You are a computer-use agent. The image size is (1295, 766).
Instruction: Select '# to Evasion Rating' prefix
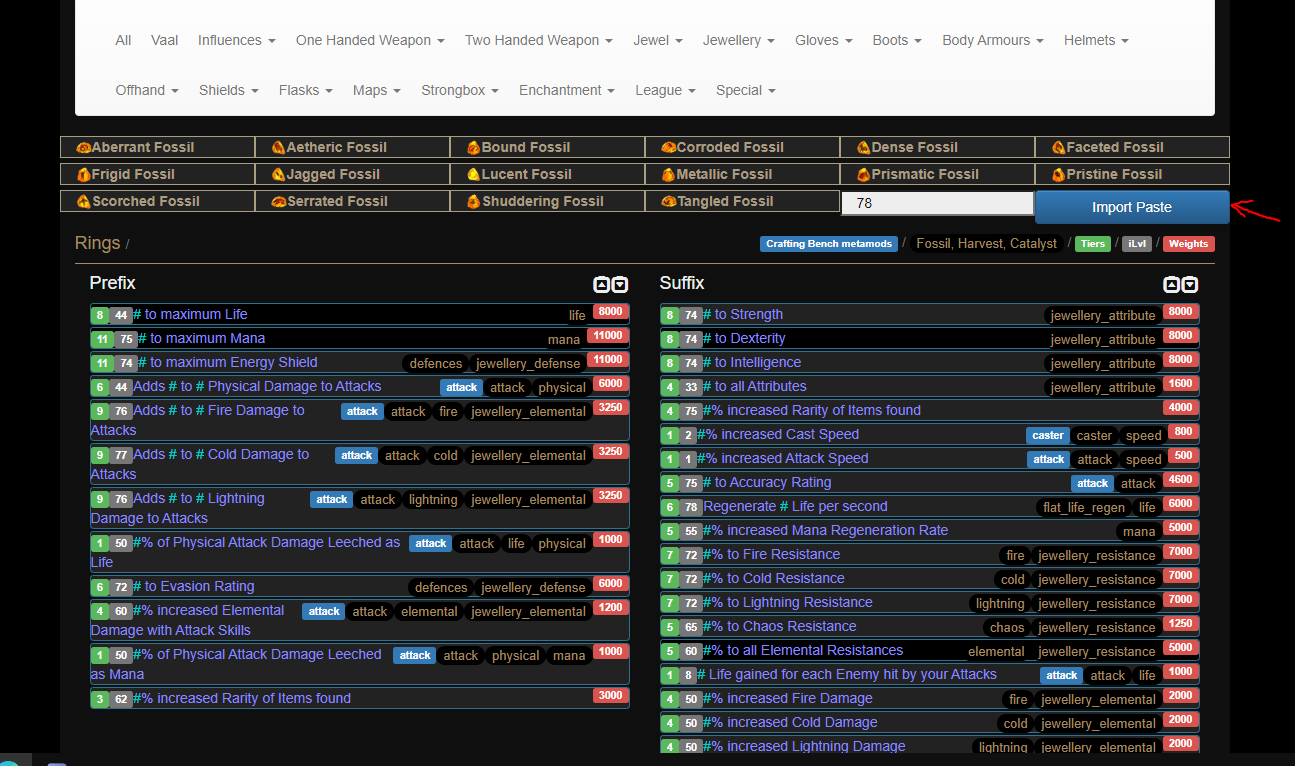pyautogui.click(x=360, y=587)
